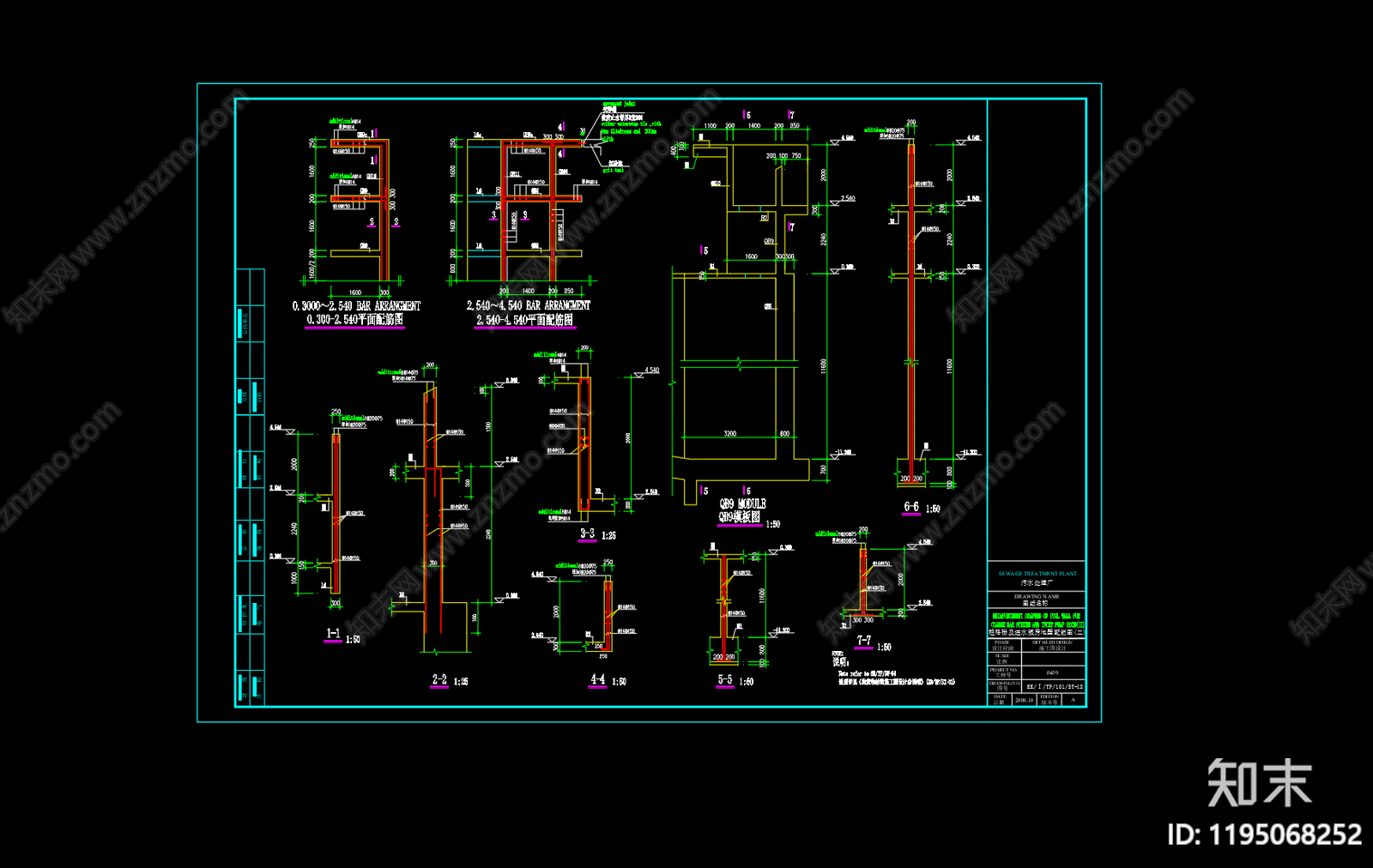The image size is (1373, 868).
Task: Select the 1-1 section label
Action: pyautogui.click(x=333, y=634)
